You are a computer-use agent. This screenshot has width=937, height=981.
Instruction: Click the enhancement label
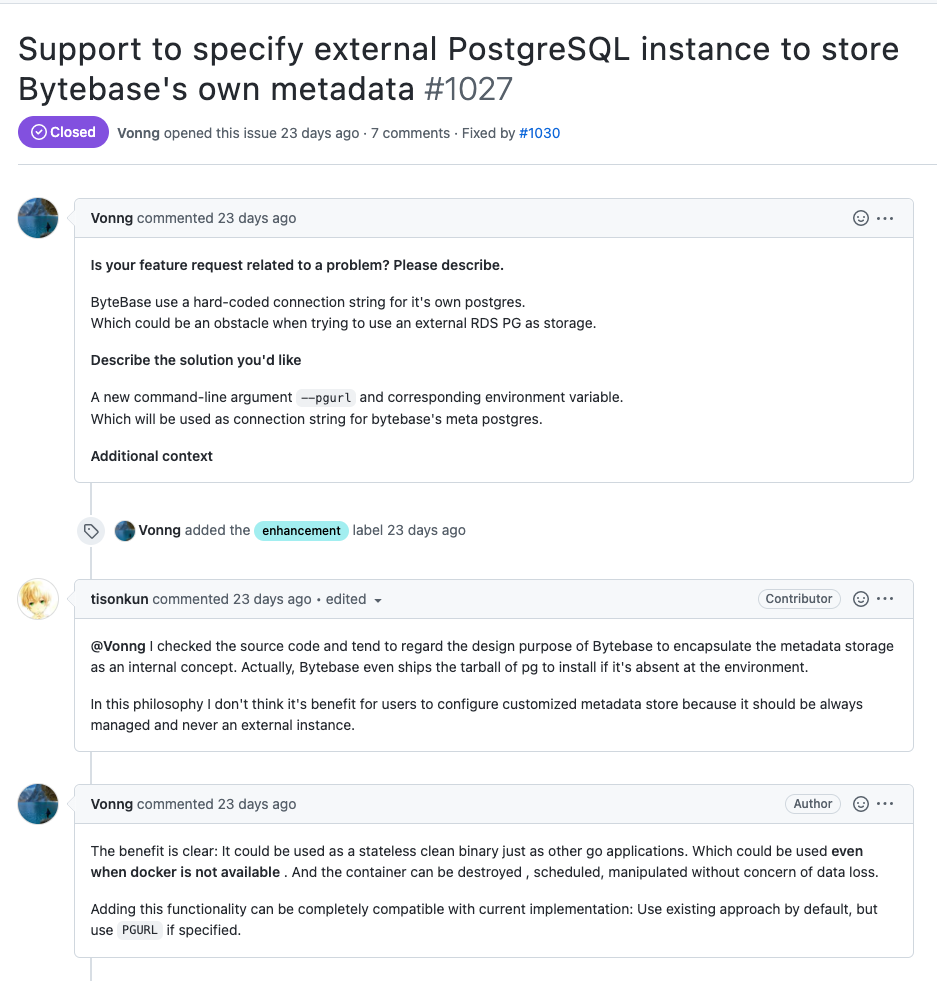coord(301,531)
